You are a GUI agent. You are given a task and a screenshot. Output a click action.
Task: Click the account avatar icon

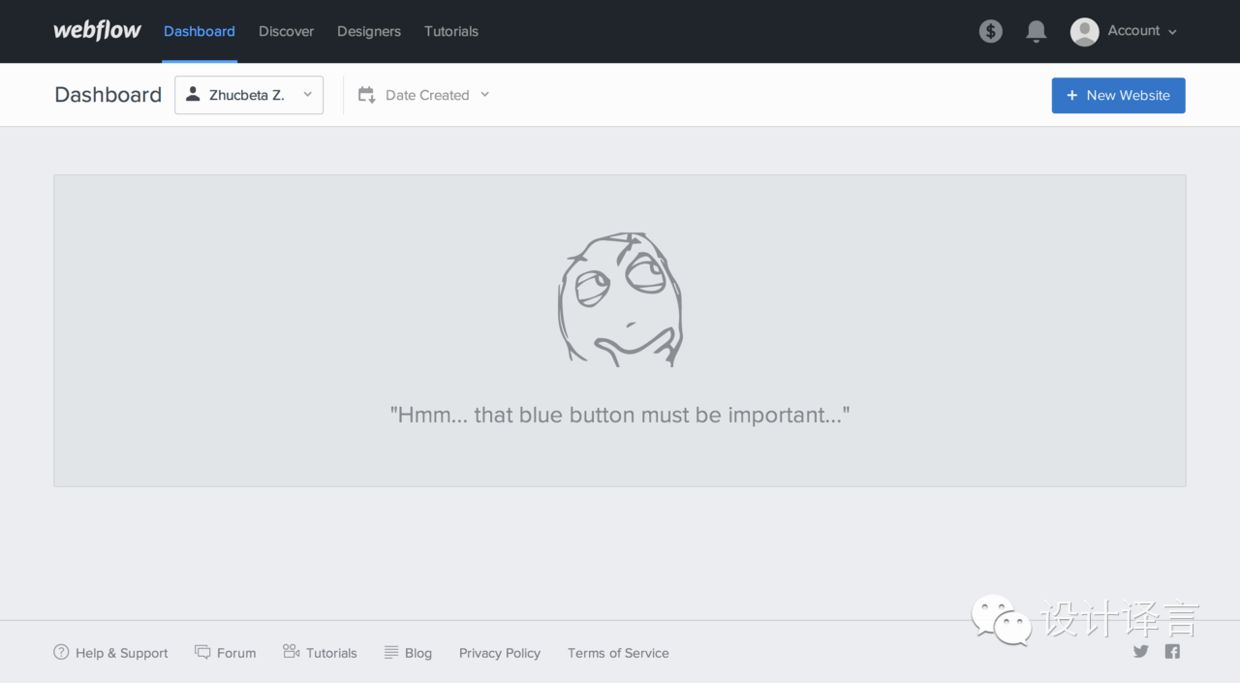[x=1084, y=32]
